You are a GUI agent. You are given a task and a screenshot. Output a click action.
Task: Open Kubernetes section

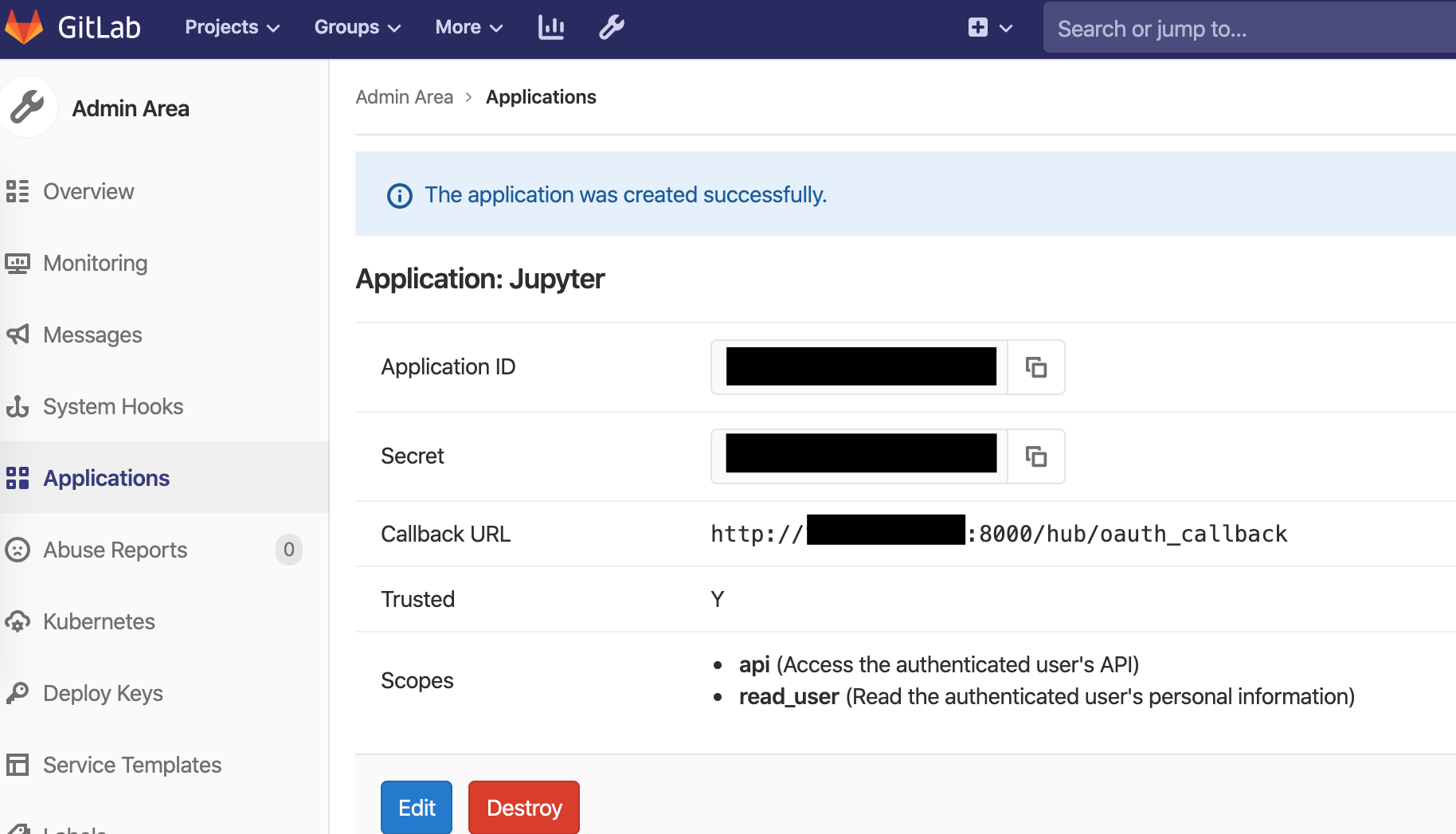(x=99, y=621)
